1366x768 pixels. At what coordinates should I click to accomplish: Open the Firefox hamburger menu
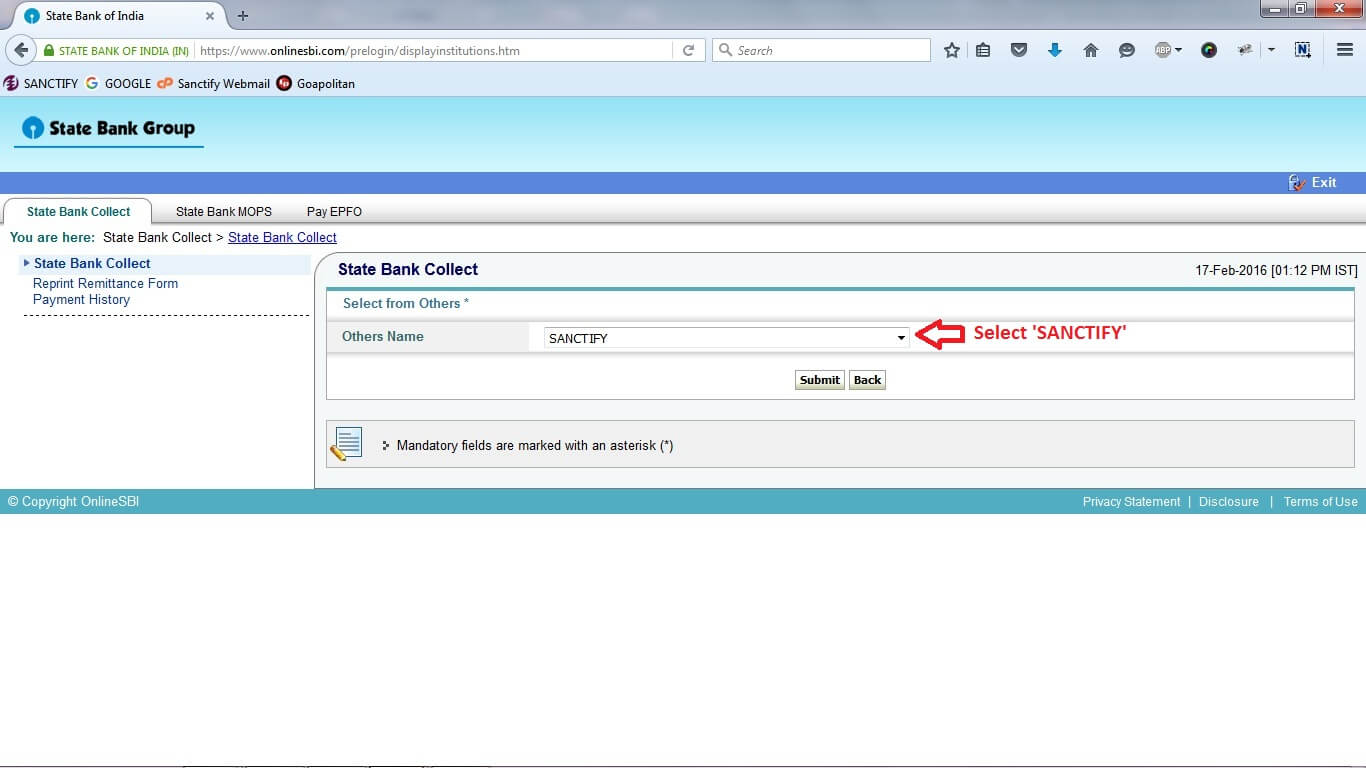click(x=1345, y=50)
